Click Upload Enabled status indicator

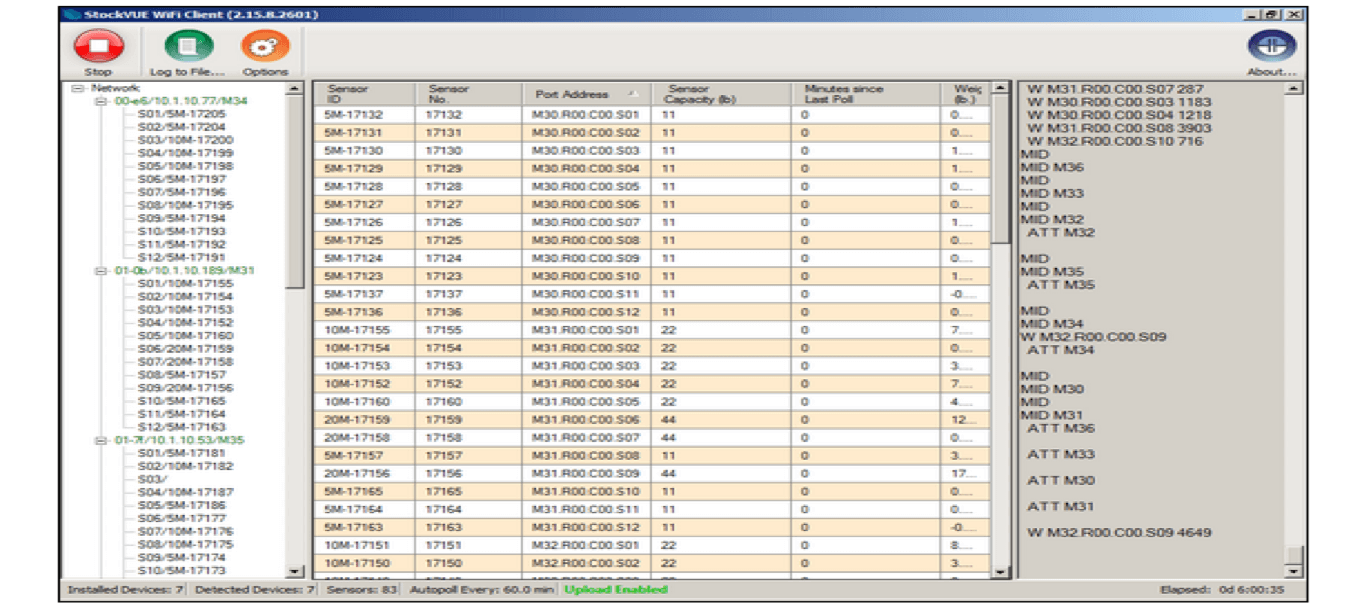616,590
